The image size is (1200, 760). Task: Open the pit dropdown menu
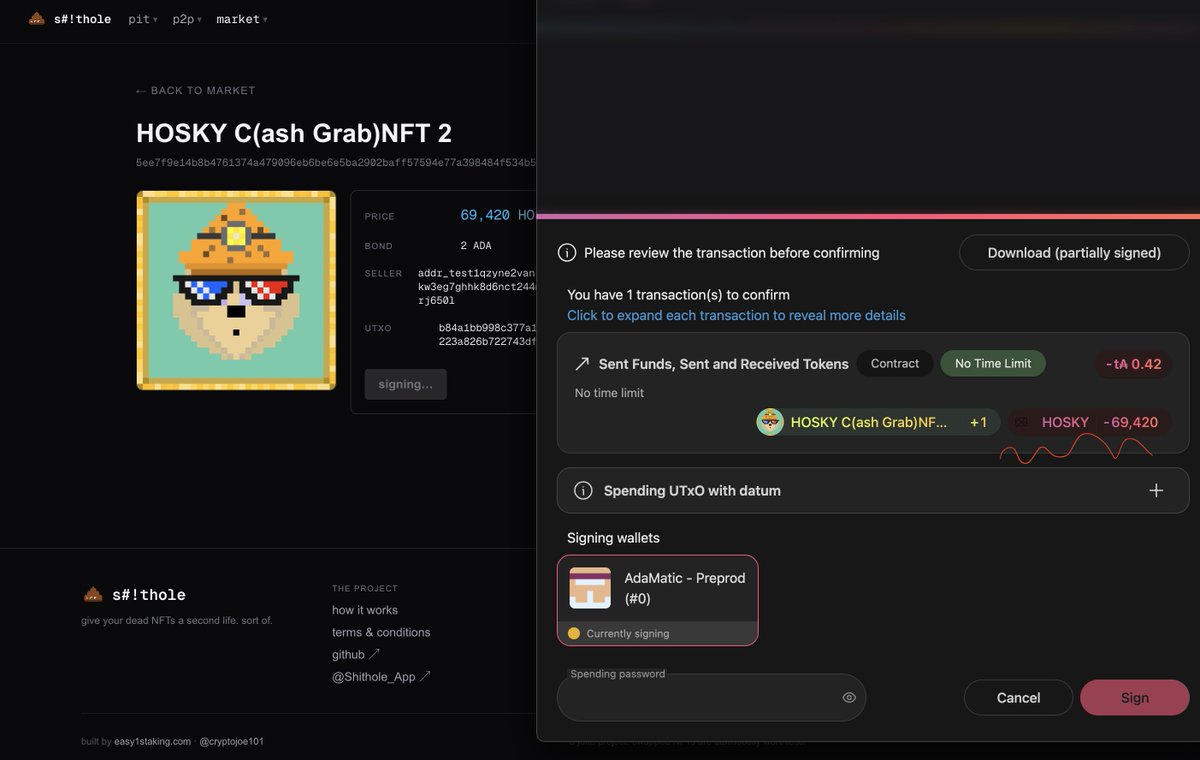(143, 19)
